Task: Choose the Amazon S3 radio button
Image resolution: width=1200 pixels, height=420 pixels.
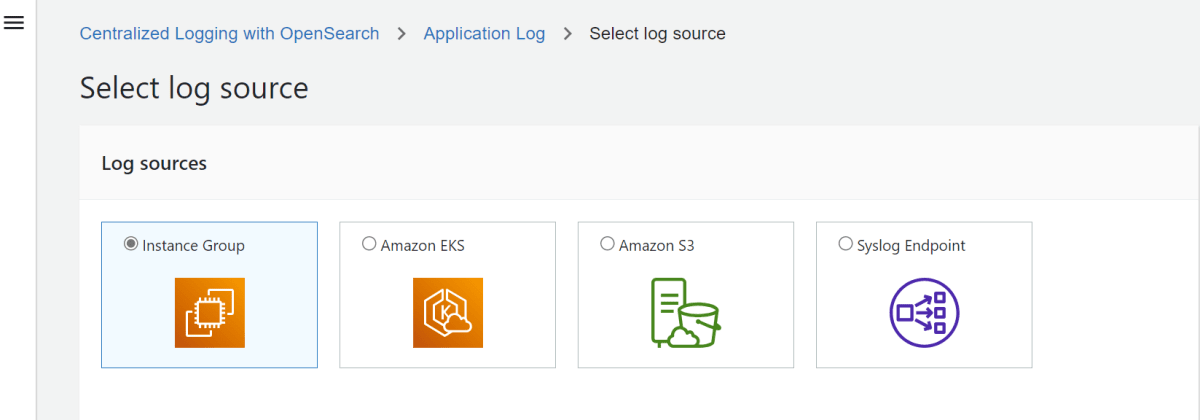Action: [607, 244]
